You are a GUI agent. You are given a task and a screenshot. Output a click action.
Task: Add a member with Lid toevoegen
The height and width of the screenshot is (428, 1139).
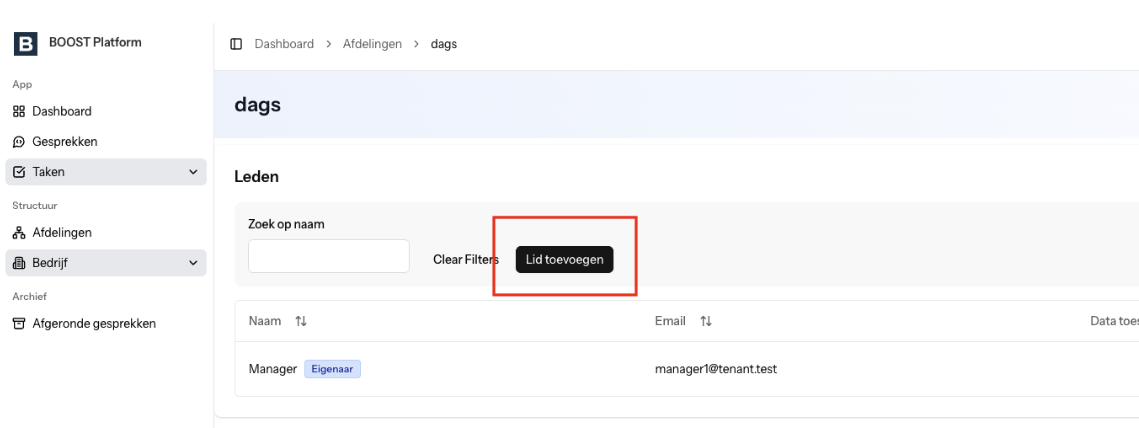(x=564, y=260)
